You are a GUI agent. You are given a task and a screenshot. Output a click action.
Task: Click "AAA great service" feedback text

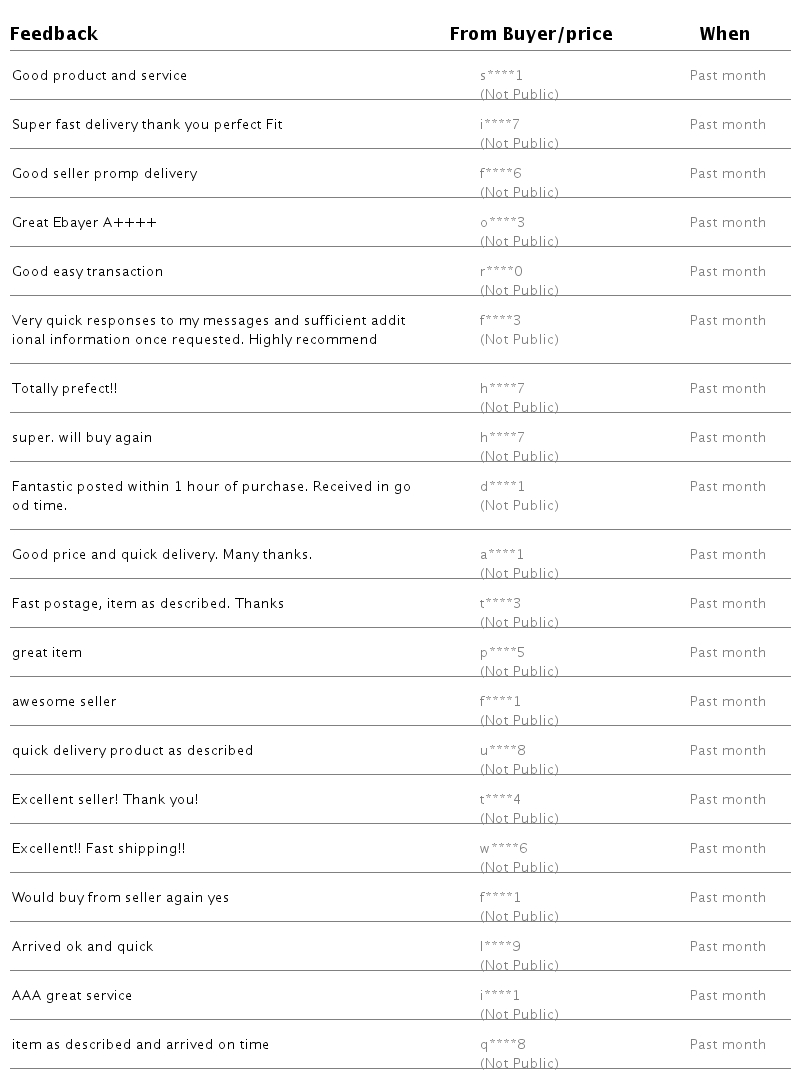click(x=72, y=996)
